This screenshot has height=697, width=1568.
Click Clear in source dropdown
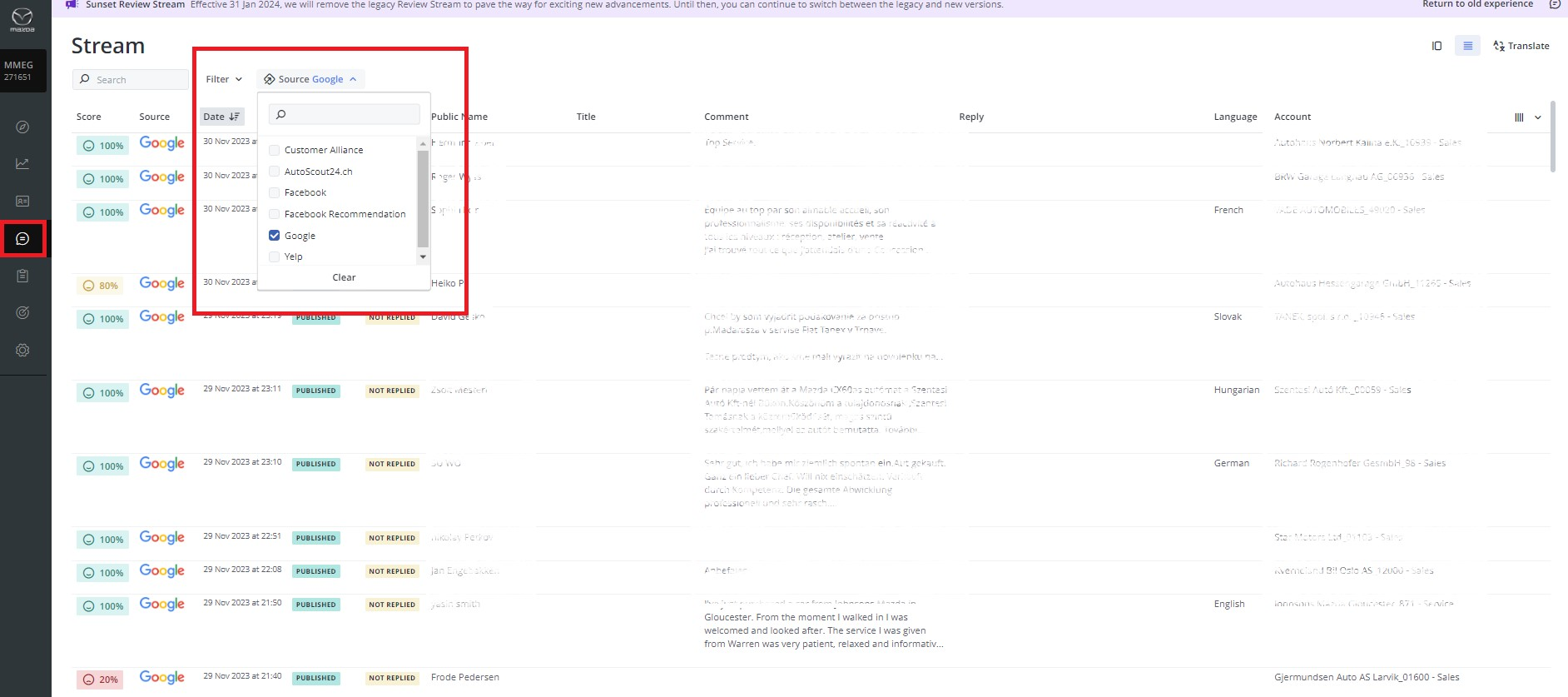pos(344,277)
